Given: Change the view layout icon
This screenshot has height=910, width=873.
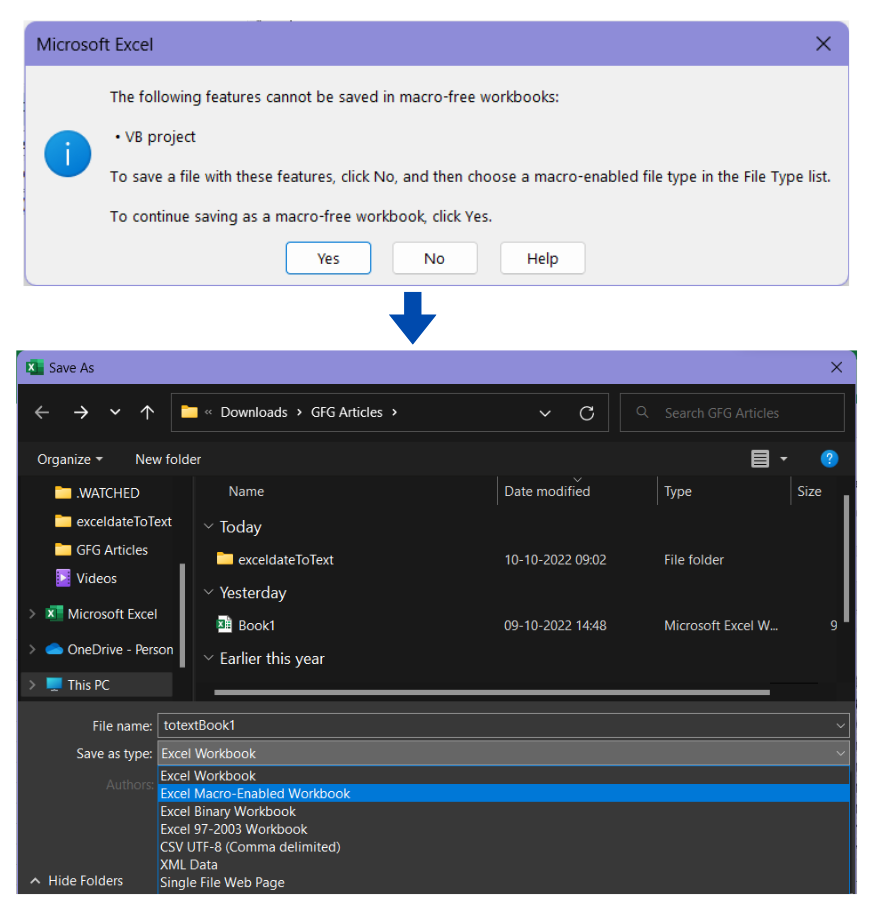Looking at the screenshot, I should point(760,459).
